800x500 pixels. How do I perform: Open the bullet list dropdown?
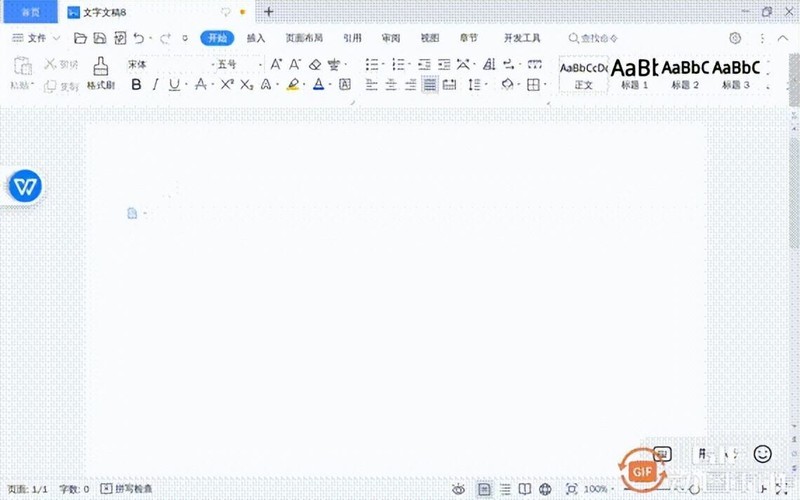click(383, 64)
